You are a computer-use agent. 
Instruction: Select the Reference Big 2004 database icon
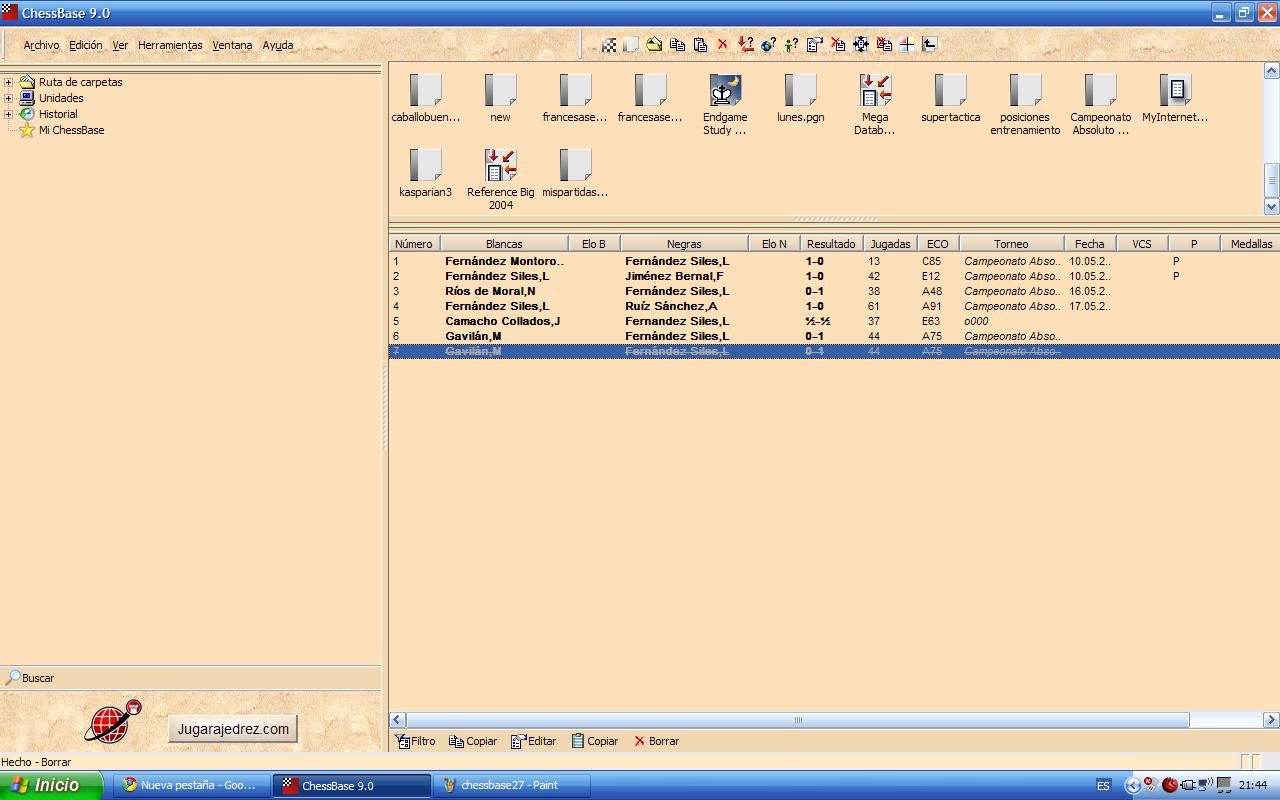point(500,179)
